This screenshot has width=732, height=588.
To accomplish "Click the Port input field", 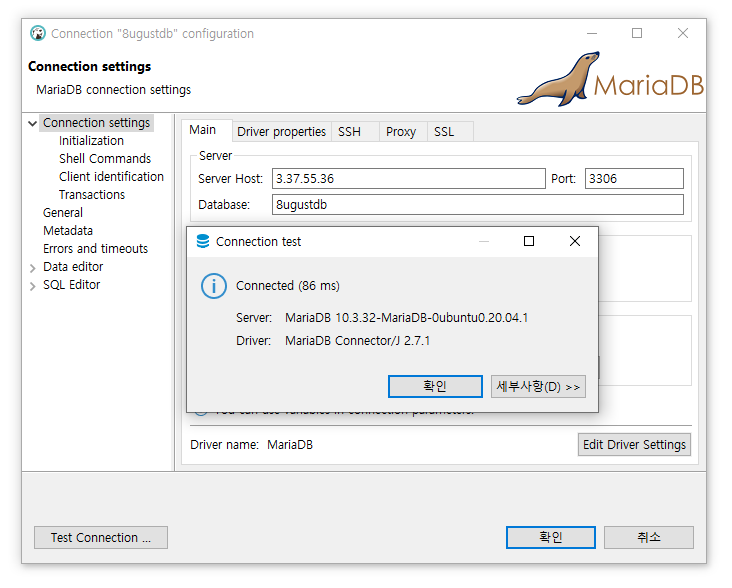I will click(x=634, y=179).
